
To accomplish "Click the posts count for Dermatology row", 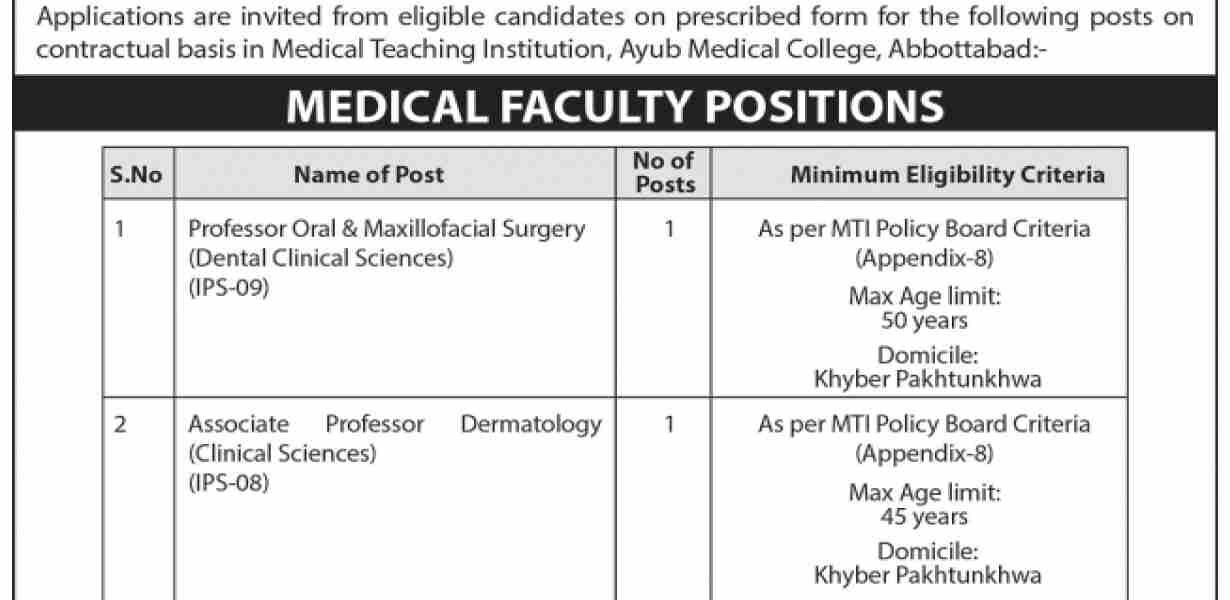I will click(x=668, y=424).
